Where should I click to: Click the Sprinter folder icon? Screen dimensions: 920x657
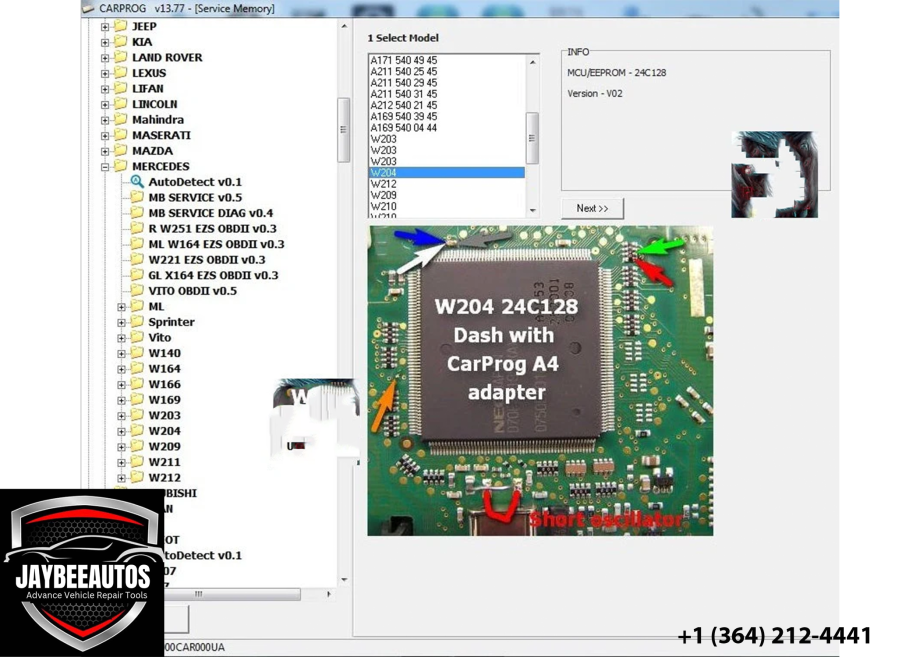click(x=137, y=321)
